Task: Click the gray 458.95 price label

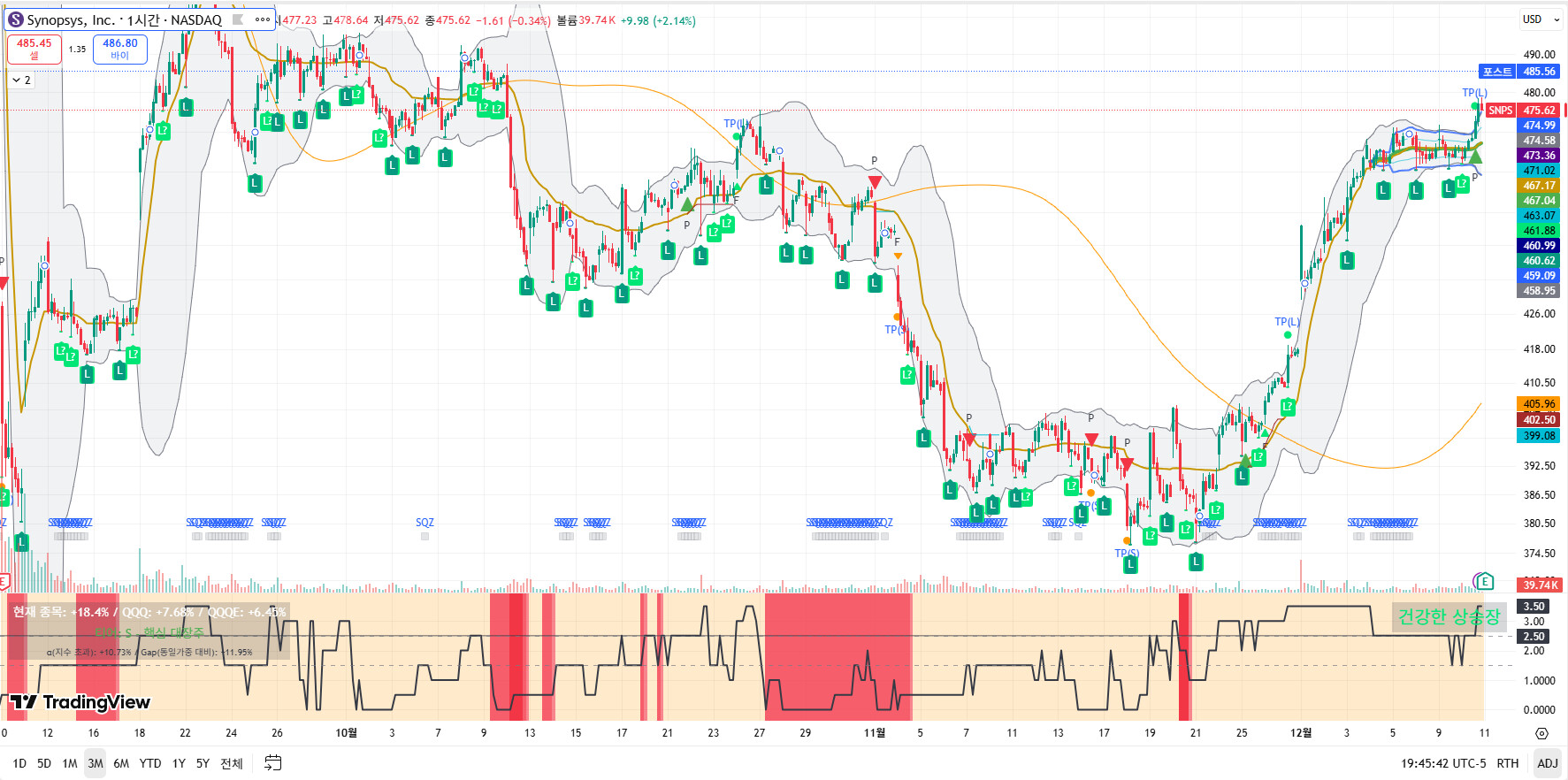Action: point(1539,291)
